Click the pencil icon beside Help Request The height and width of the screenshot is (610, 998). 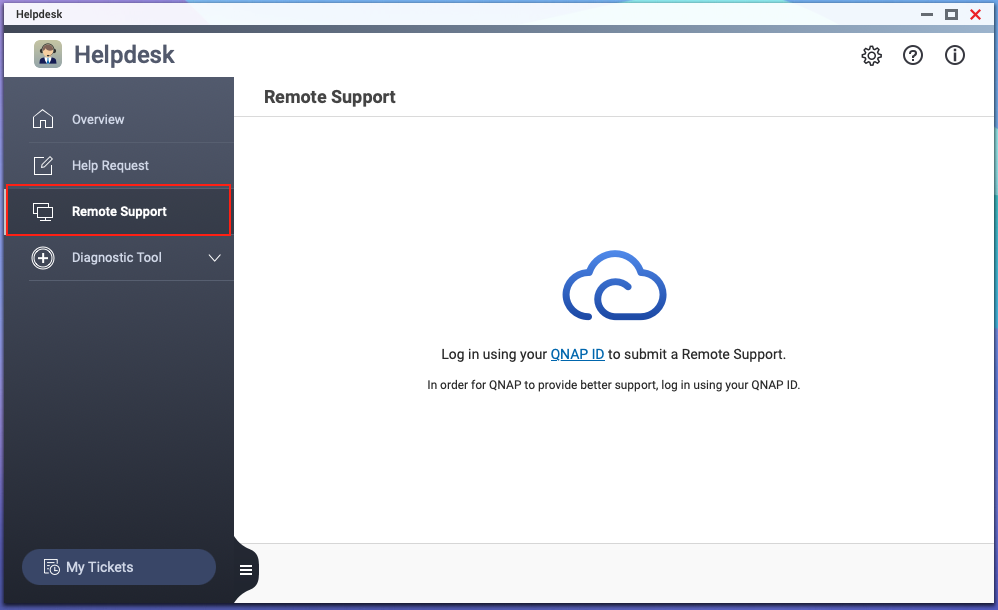click(x=43, y=164)
